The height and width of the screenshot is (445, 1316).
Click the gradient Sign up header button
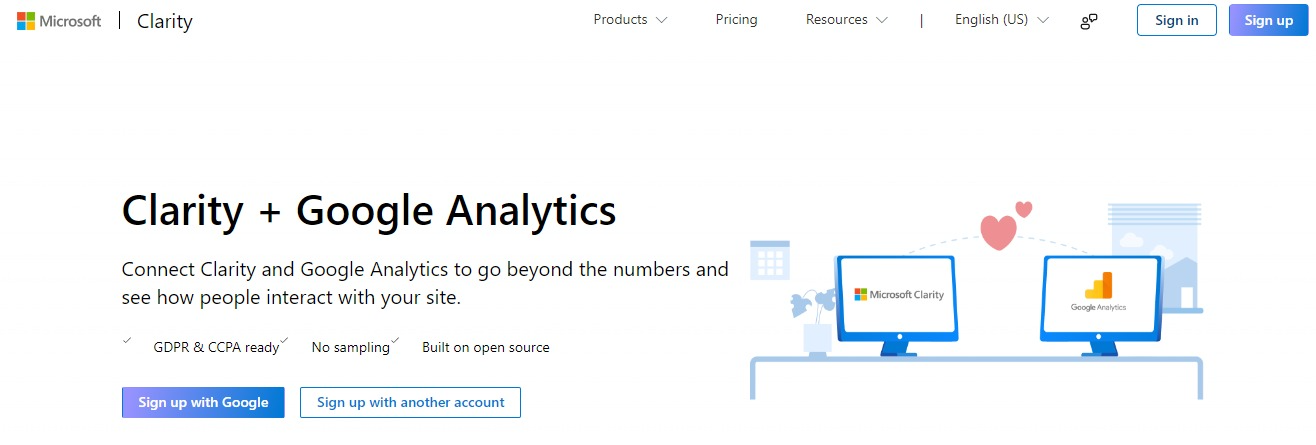[1269, 20]
